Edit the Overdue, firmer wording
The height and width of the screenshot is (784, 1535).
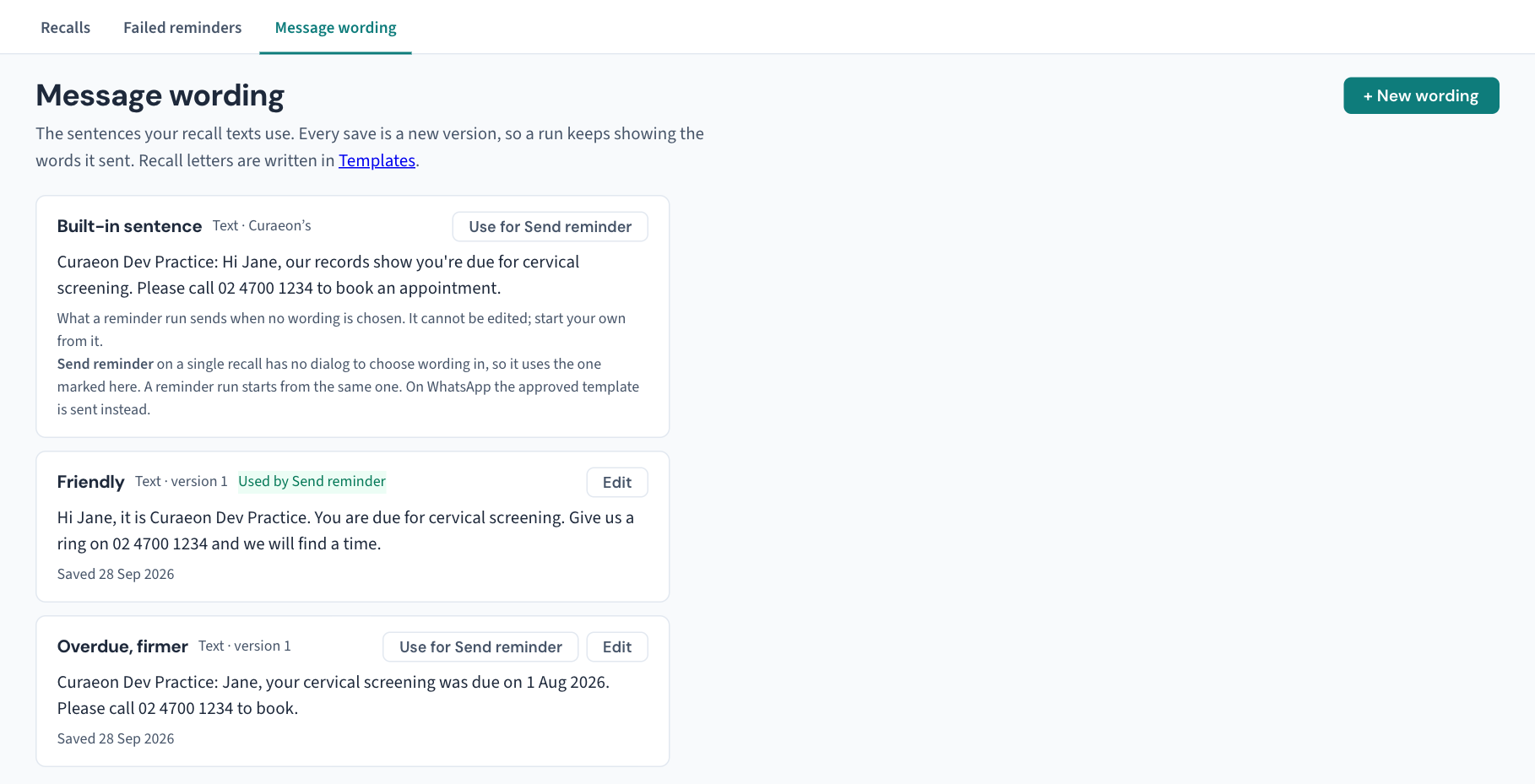[617, 646]
